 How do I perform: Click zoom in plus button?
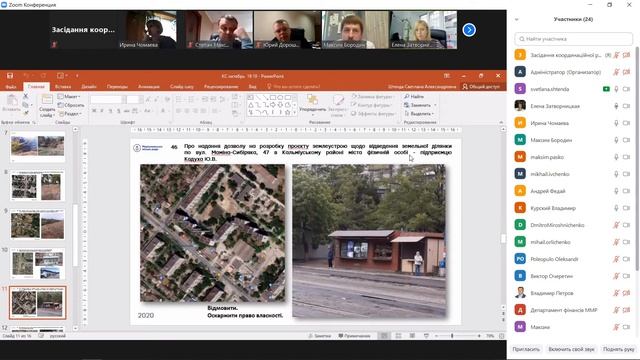click(x=479, y=336)
